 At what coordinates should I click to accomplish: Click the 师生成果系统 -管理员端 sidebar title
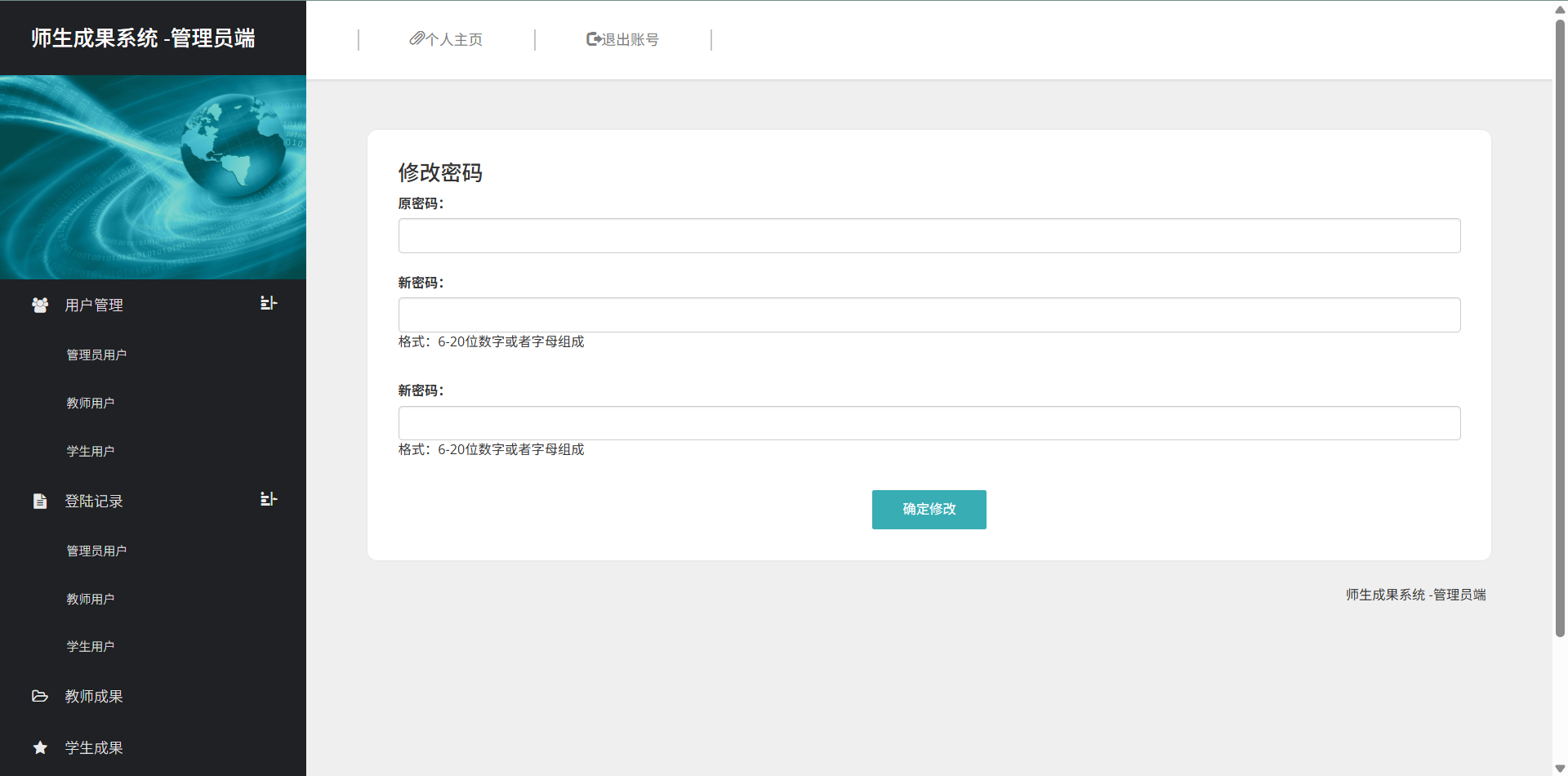tap(143, 38)
